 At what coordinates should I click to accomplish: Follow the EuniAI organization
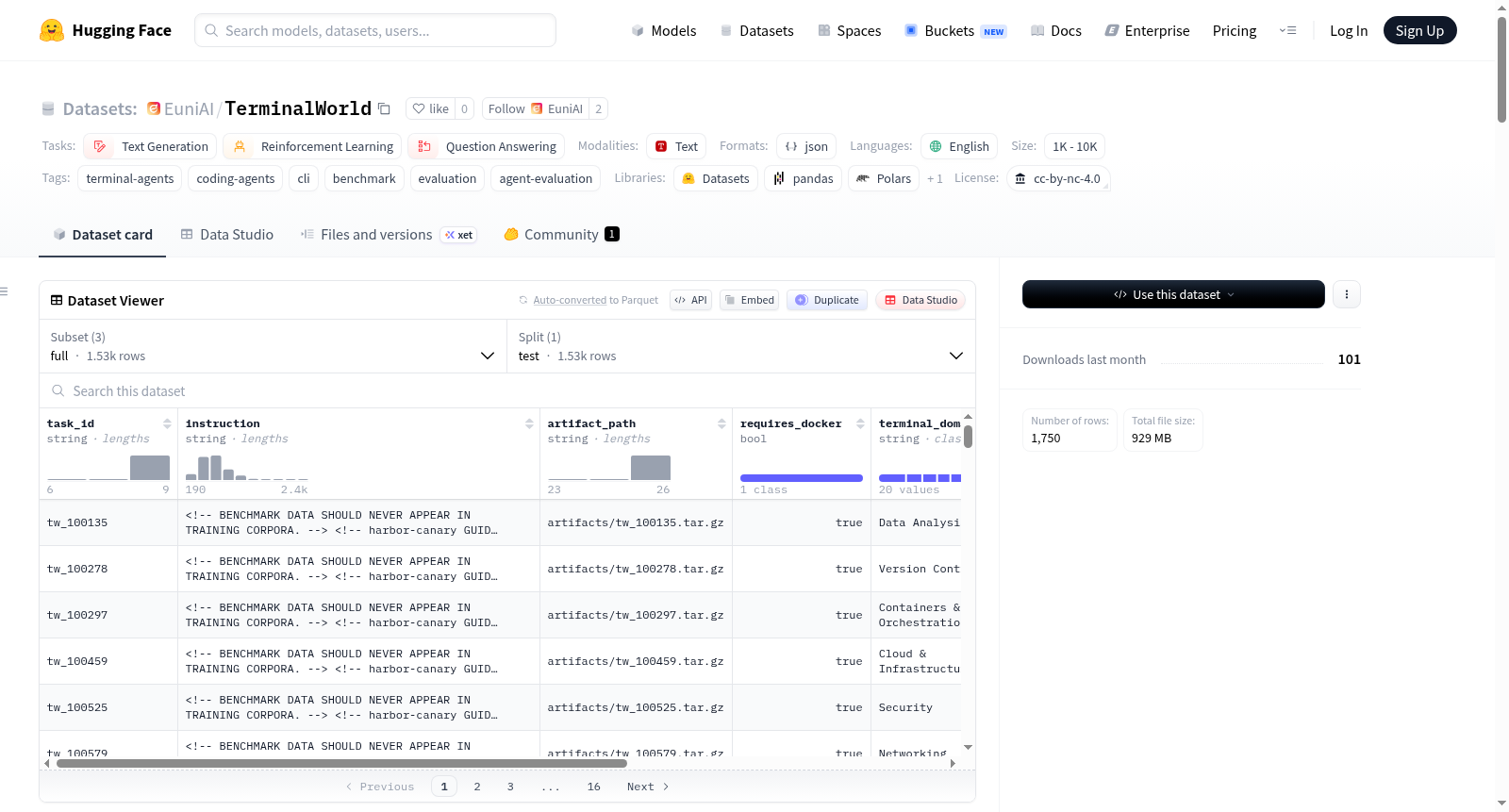[x=536, y=108]
